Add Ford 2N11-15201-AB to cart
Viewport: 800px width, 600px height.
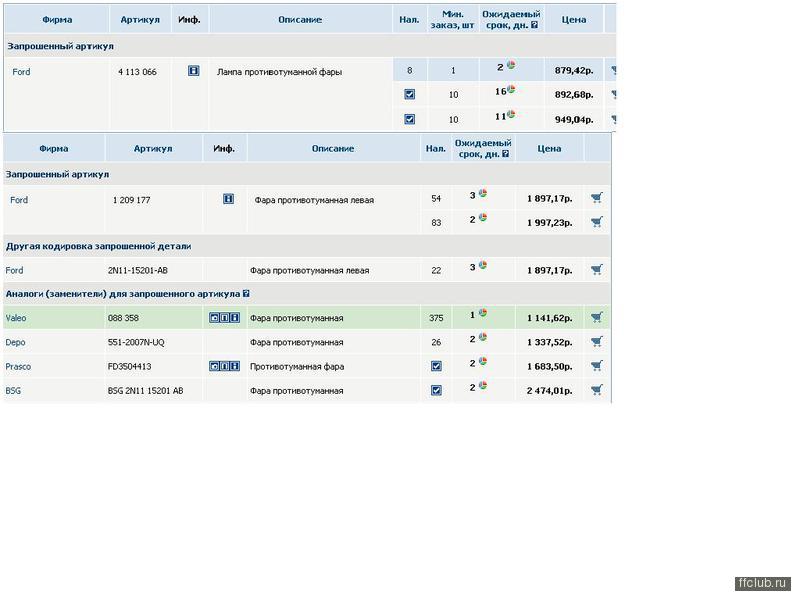(x=597, y=269)
